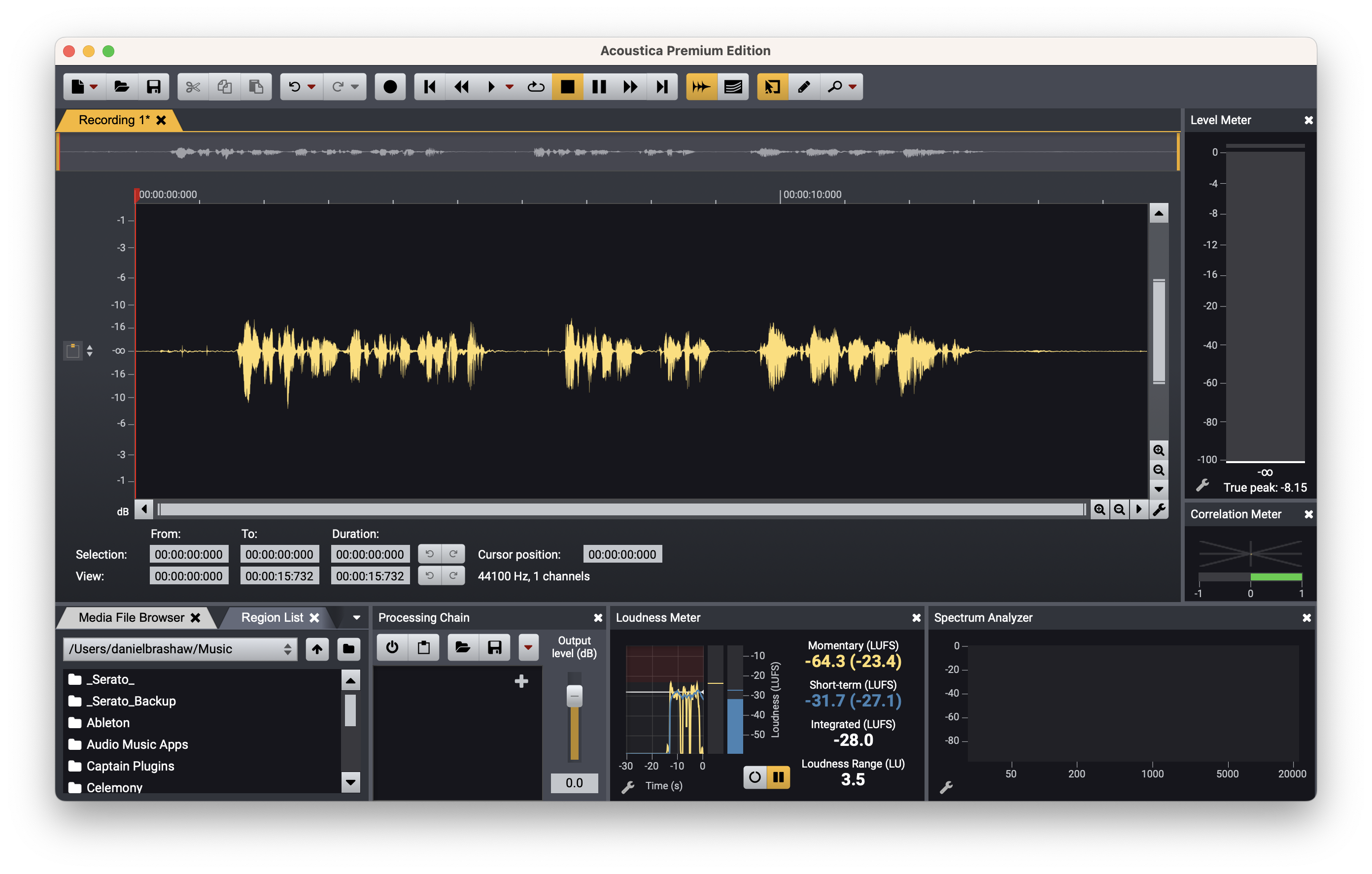
Task: Click the horizontal zoom in magnifier
Action: [x=1099, y=509]
